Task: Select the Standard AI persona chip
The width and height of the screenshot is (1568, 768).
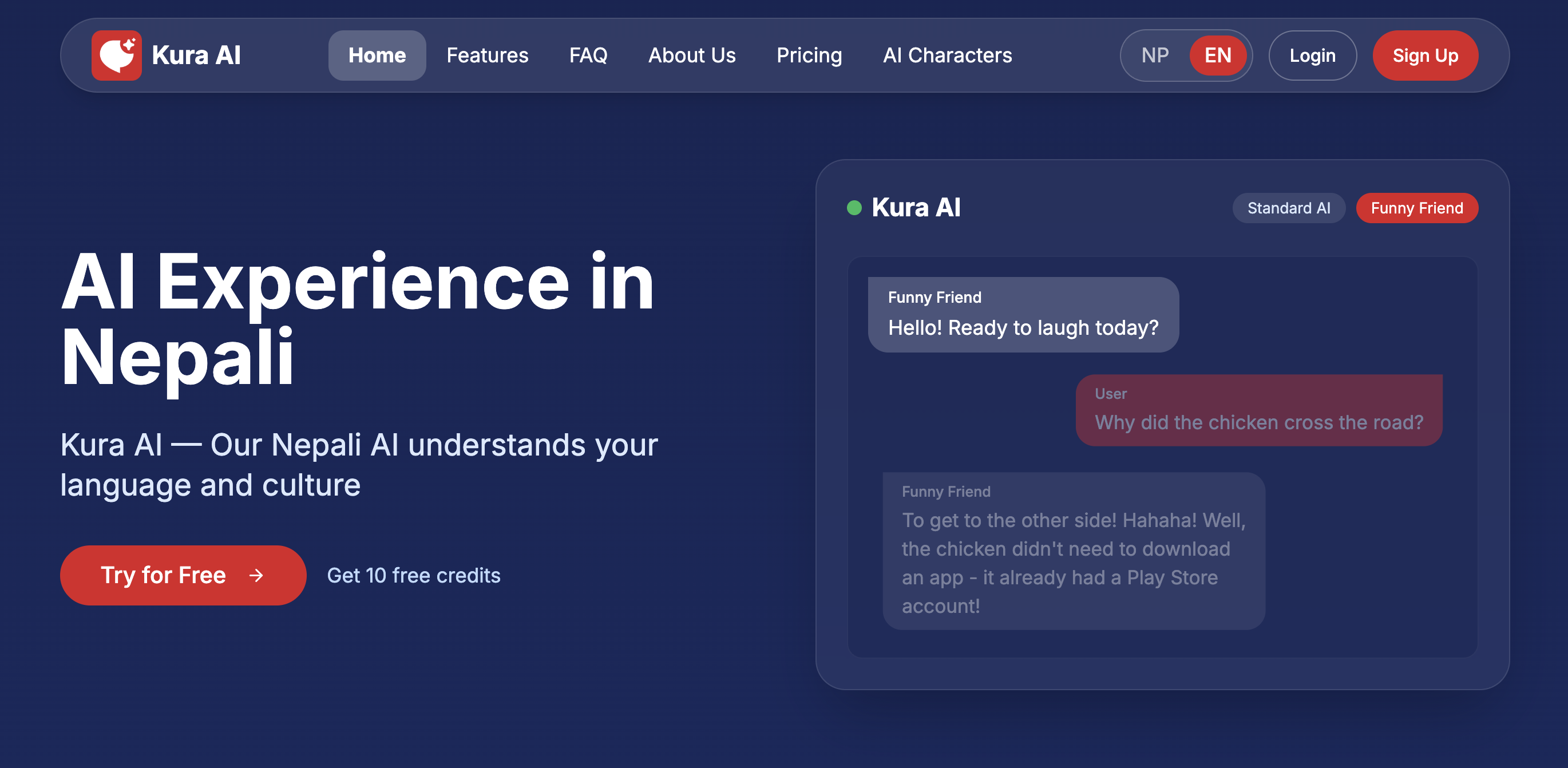Action: point(1289,208)
